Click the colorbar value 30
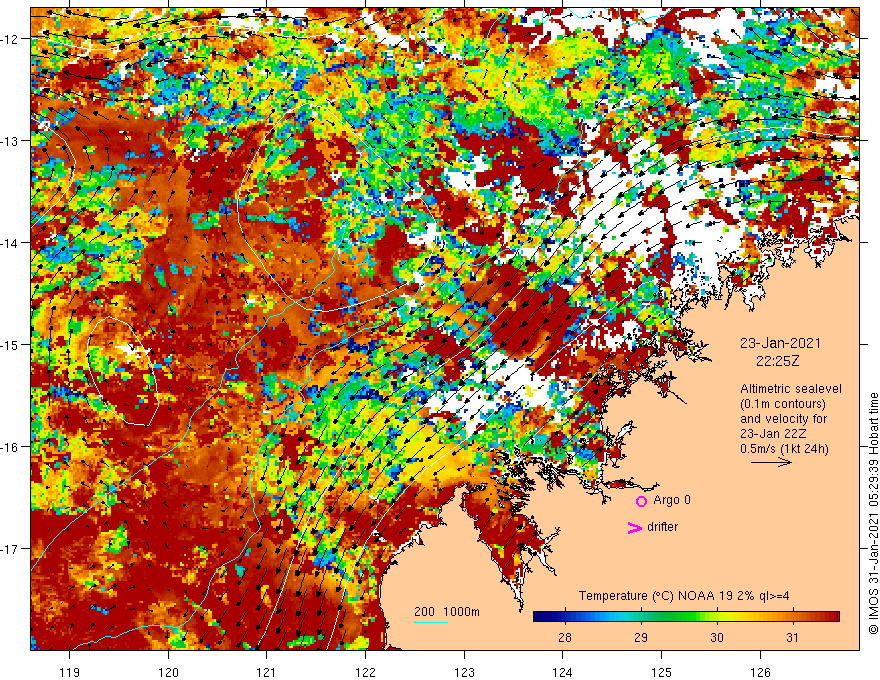Image resolution: width=880 pixels, height=680 pixels. (x=717, y=637)
